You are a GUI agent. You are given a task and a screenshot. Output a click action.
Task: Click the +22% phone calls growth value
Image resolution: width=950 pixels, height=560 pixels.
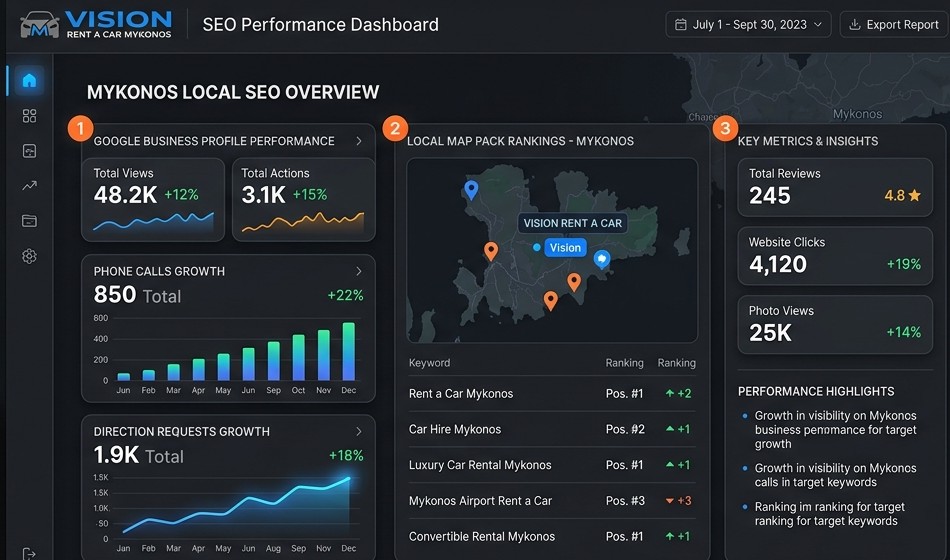[345, 295]
